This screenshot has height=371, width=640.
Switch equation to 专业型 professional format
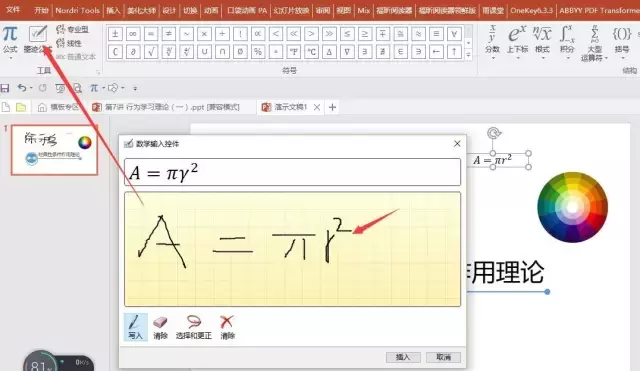[x=72, y=29]
